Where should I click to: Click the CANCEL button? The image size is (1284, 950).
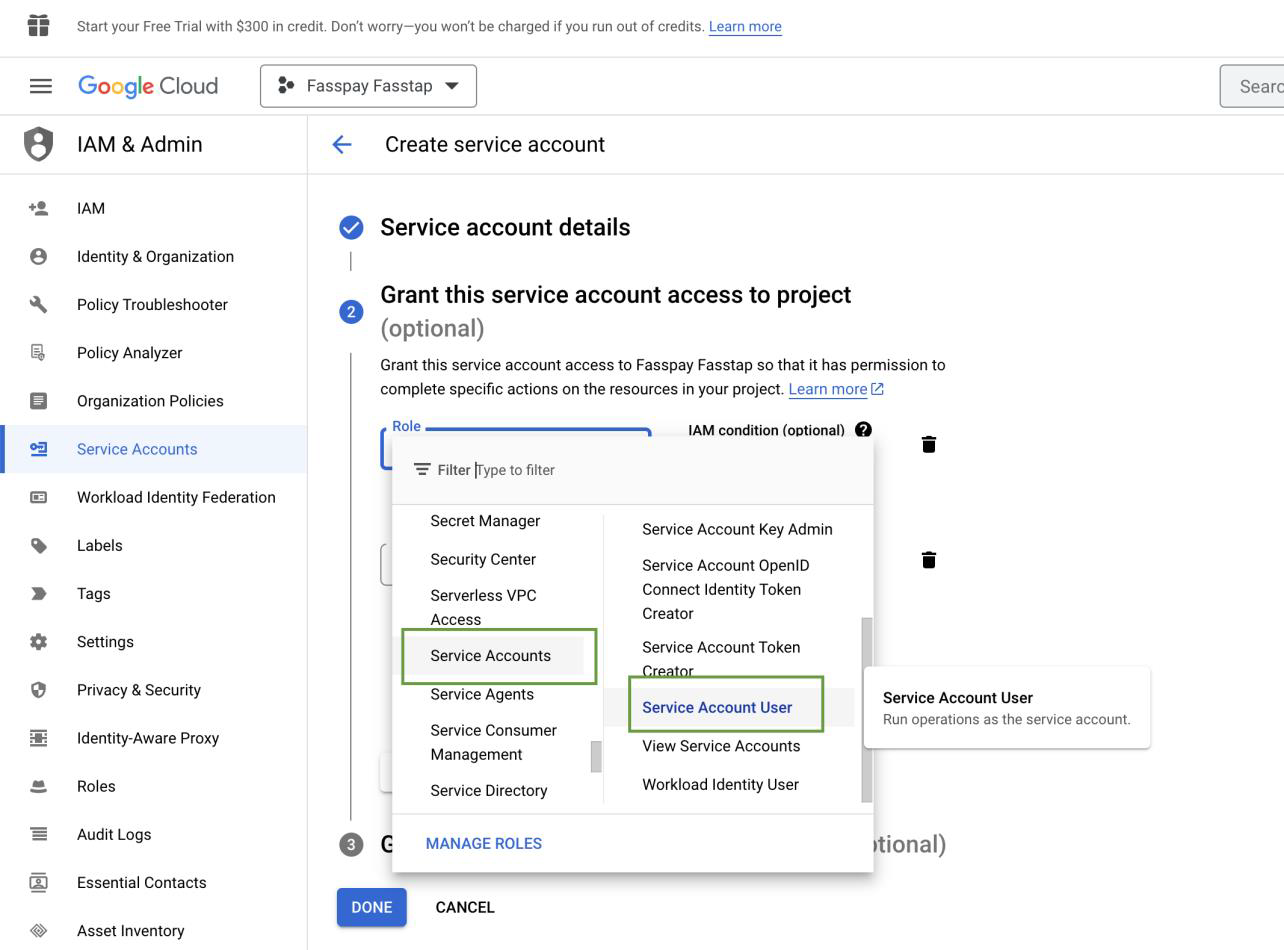[465, 907]
